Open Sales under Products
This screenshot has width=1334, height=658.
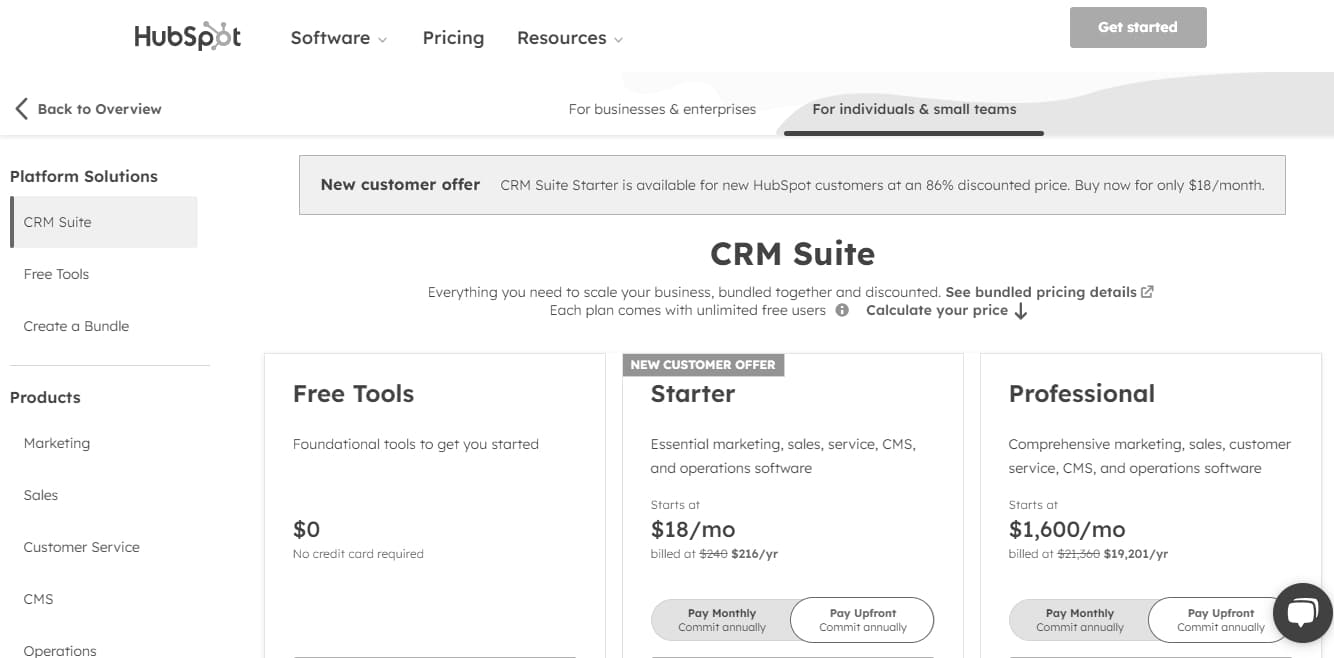click(41, 495)
